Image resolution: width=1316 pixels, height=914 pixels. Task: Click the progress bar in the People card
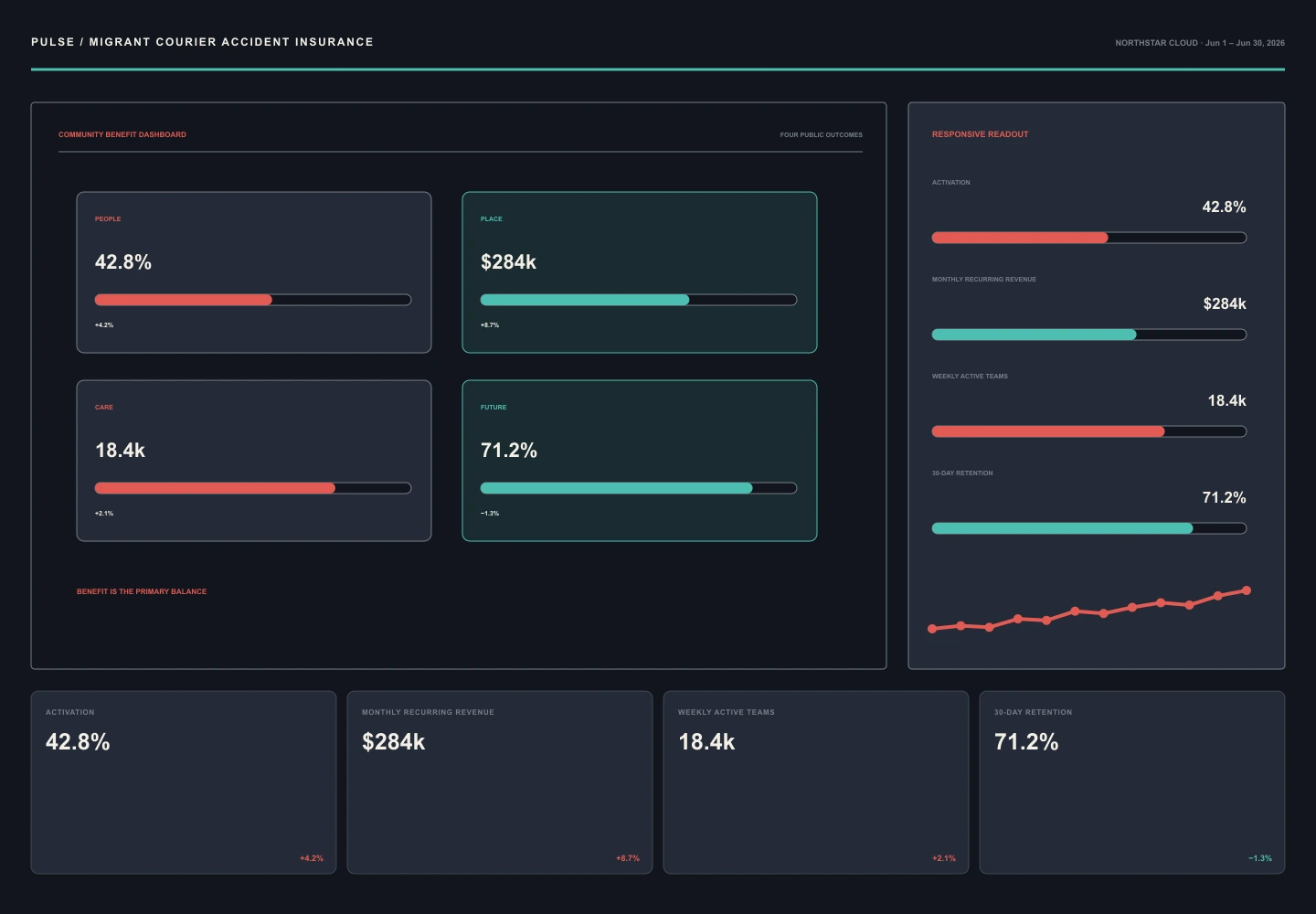tap(253, 300)
